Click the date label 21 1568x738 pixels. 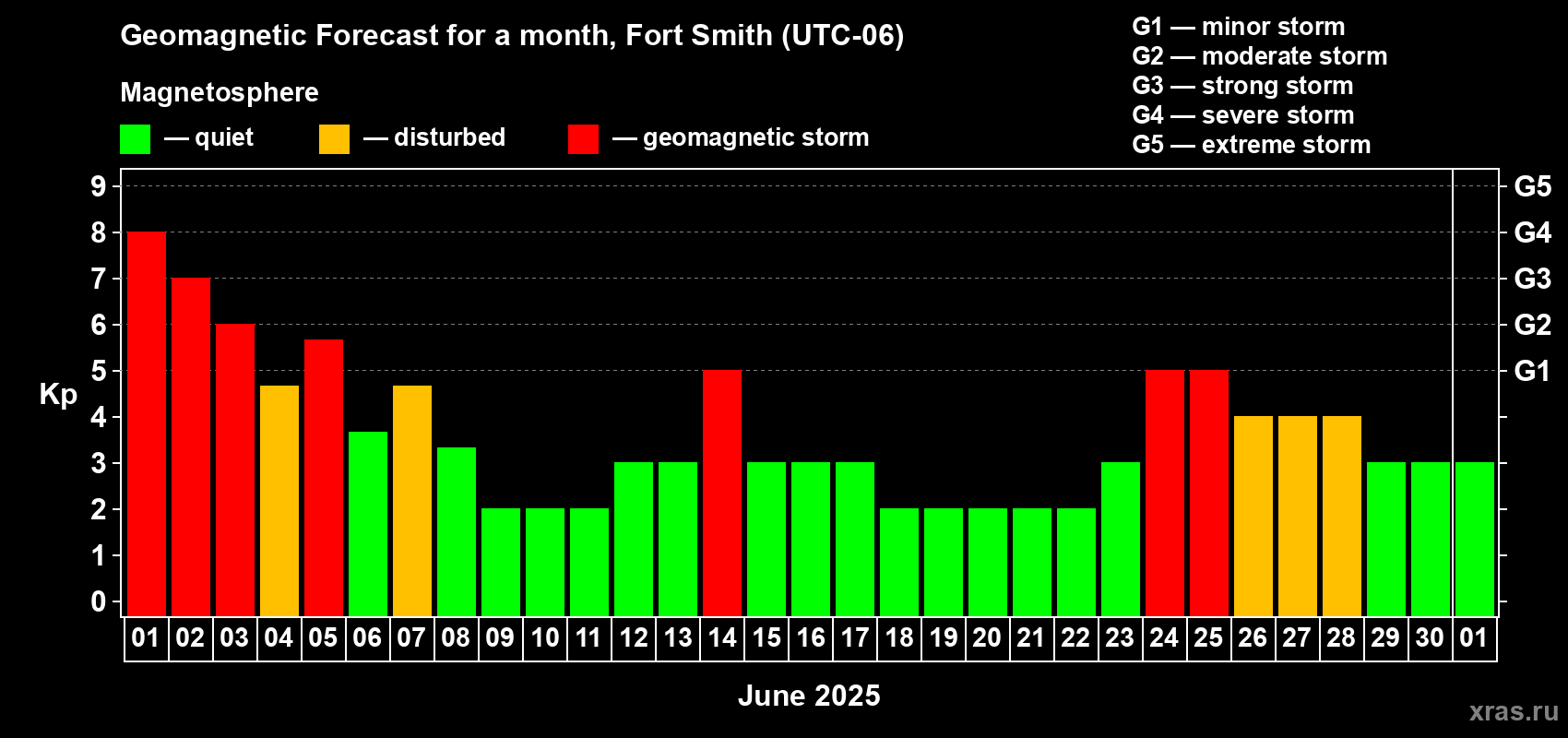1031,637
